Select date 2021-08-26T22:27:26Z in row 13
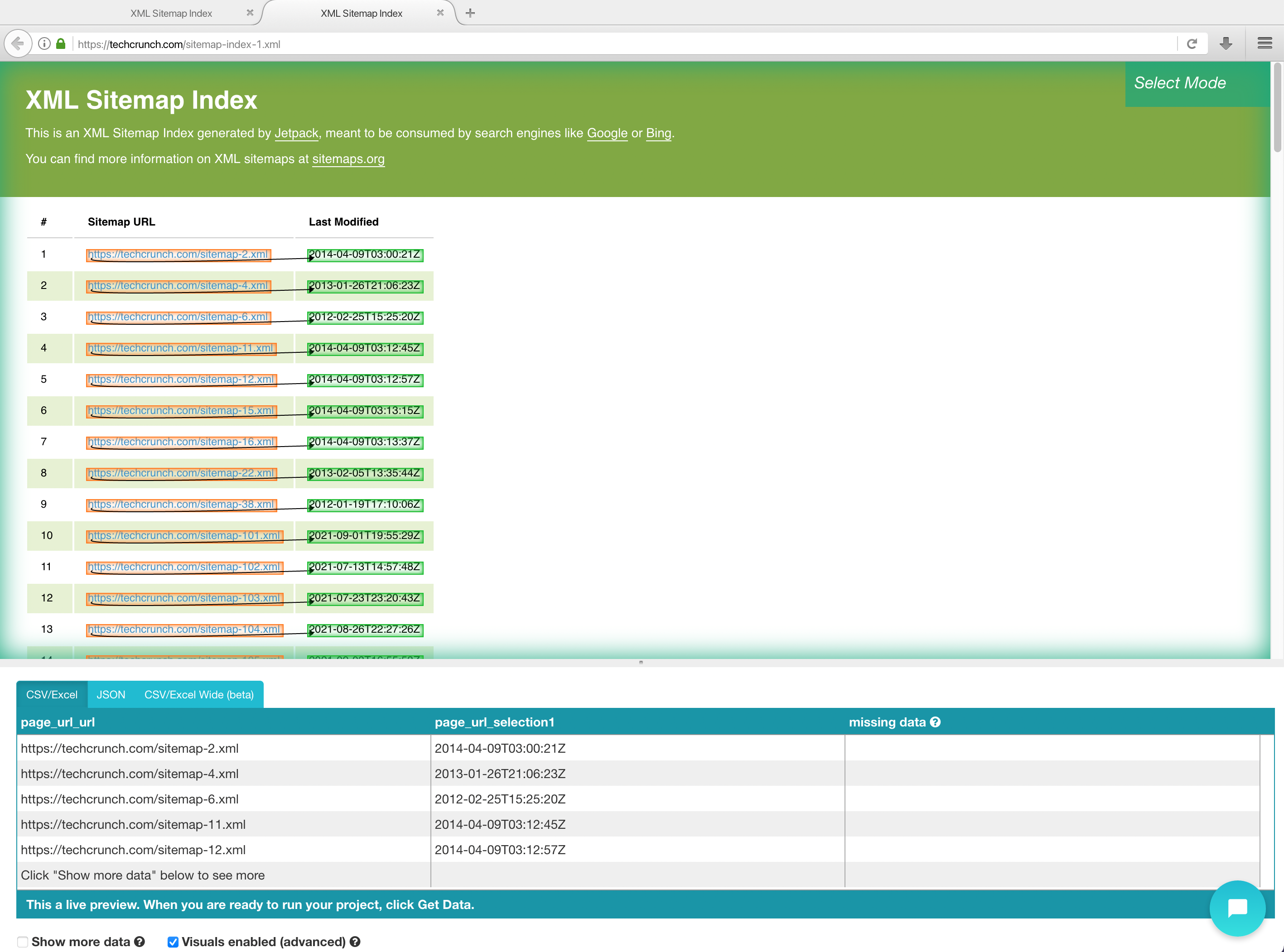The height and width of the screenshot is (952, 1284). [x=365, y=629]
